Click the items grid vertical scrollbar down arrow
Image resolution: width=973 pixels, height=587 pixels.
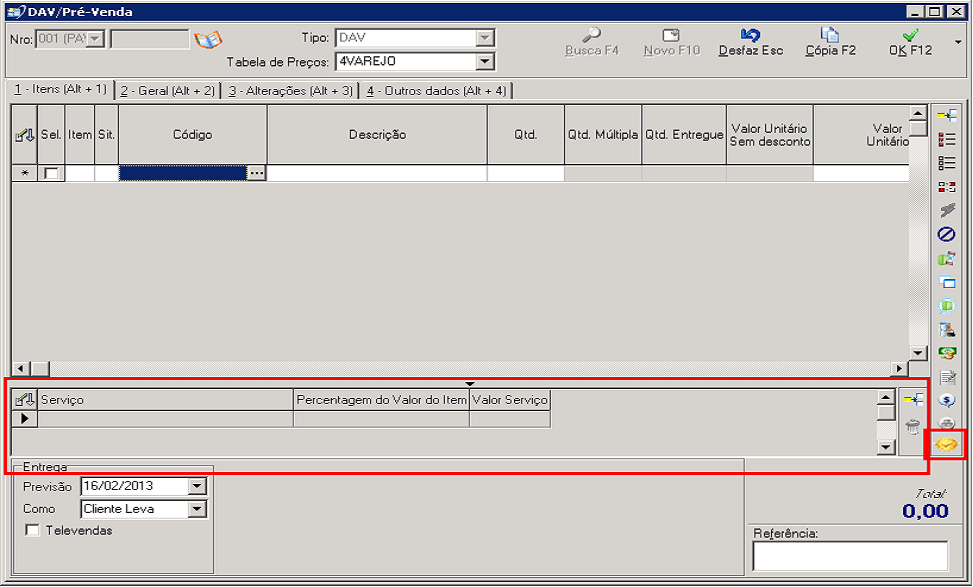918,353
